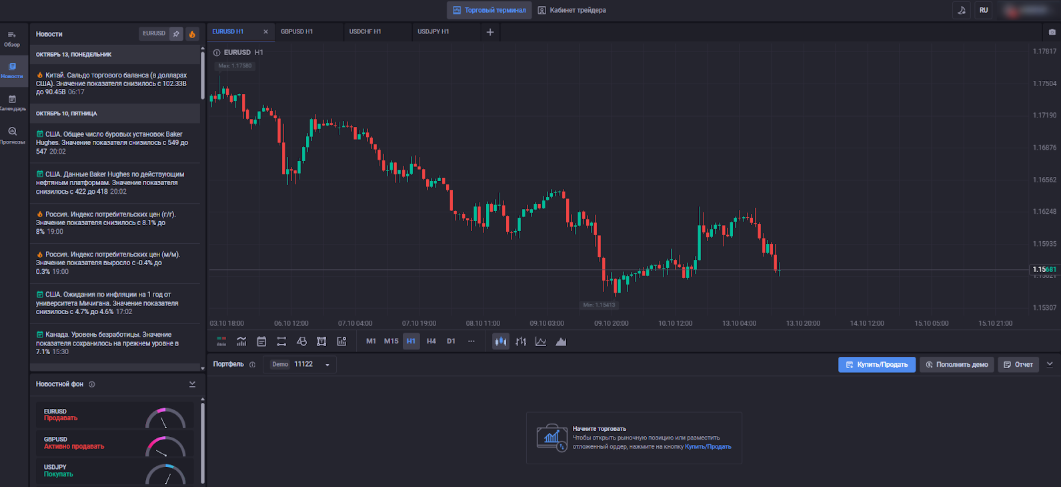Select the USDJPY H1 chart tab

(434, 32)
